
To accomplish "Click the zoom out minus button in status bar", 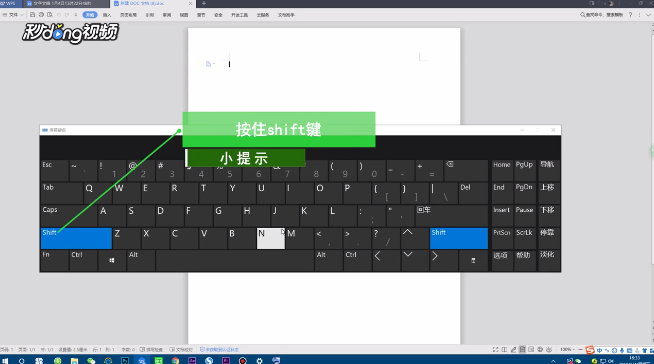I will (580, 349).
